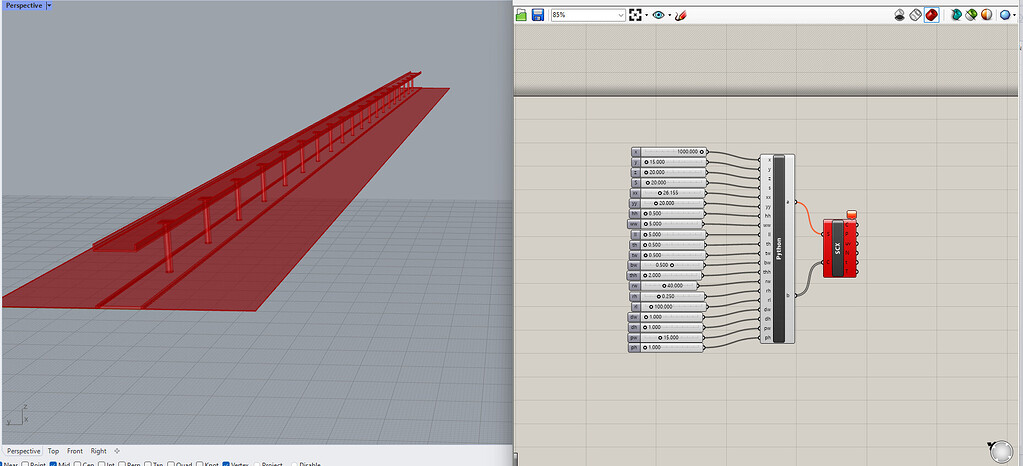Expand the arrow beside the blue sphere icon
The height and width of the screenshot is (466, 1023).
click(x=1016, y=15)
